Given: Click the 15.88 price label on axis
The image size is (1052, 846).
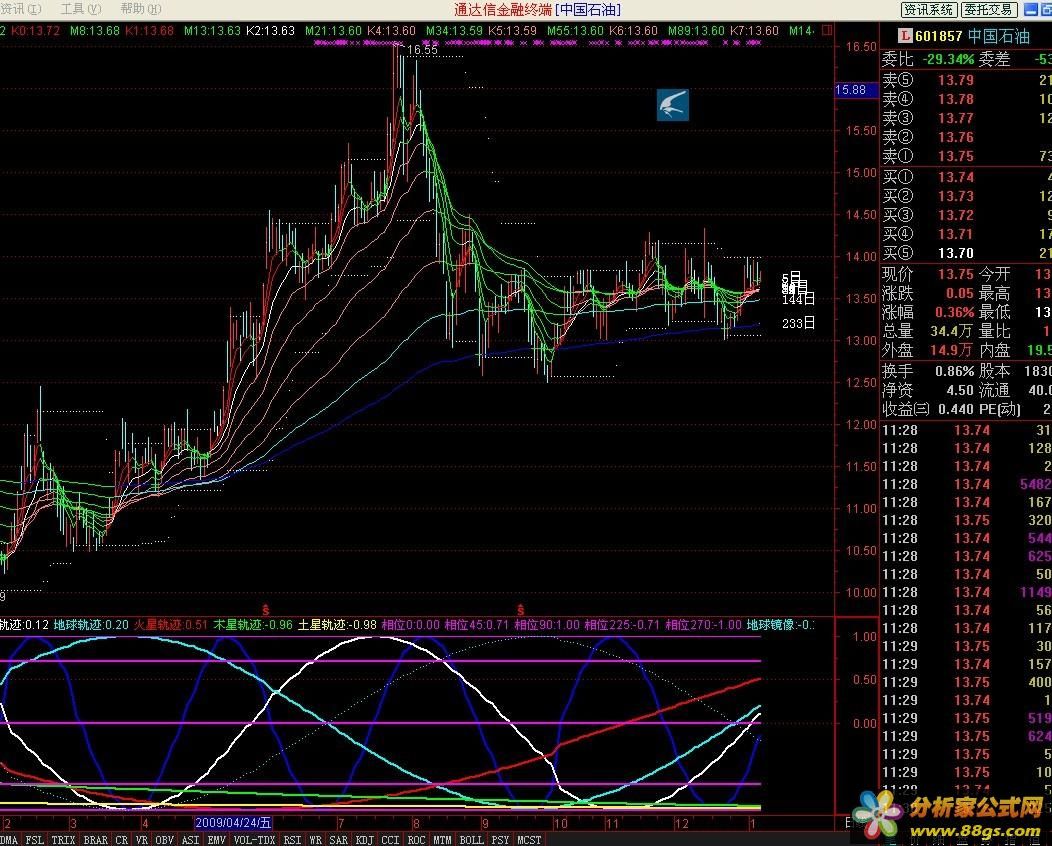Looking at the screenshot, I should (x=855, y=90).
